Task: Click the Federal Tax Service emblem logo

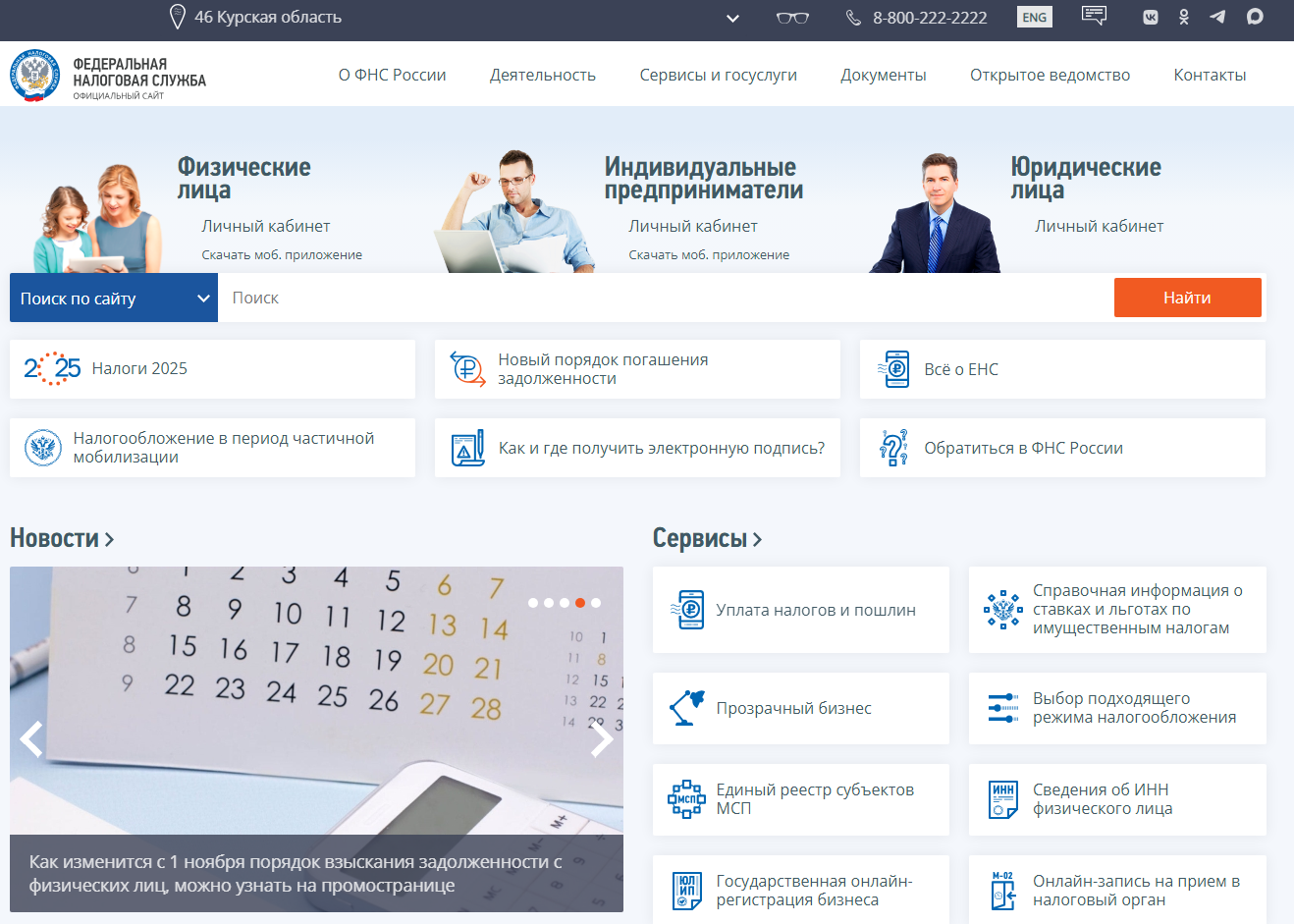Action: 35,76
